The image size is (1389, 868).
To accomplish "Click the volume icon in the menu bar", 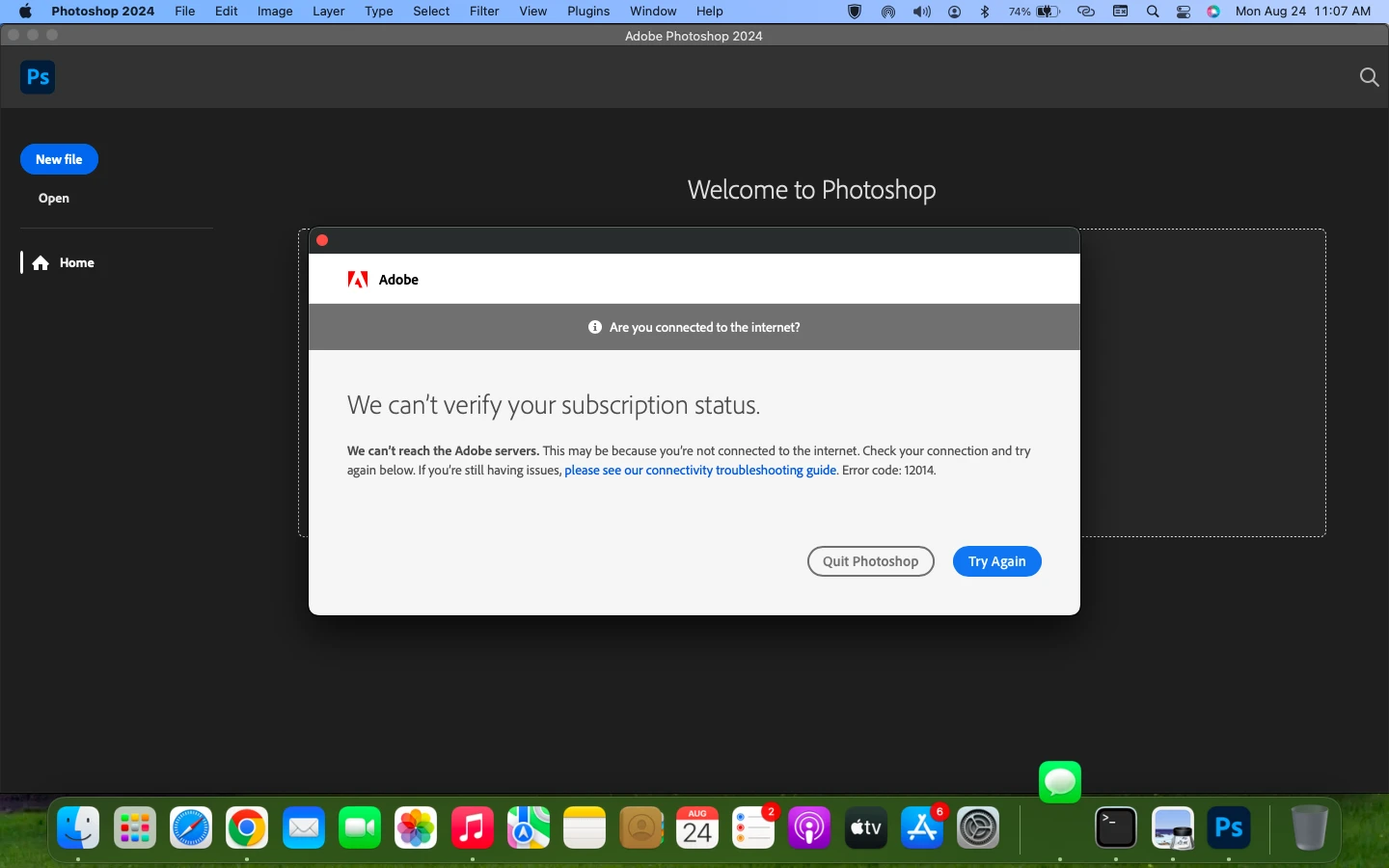I will point(922,12).
